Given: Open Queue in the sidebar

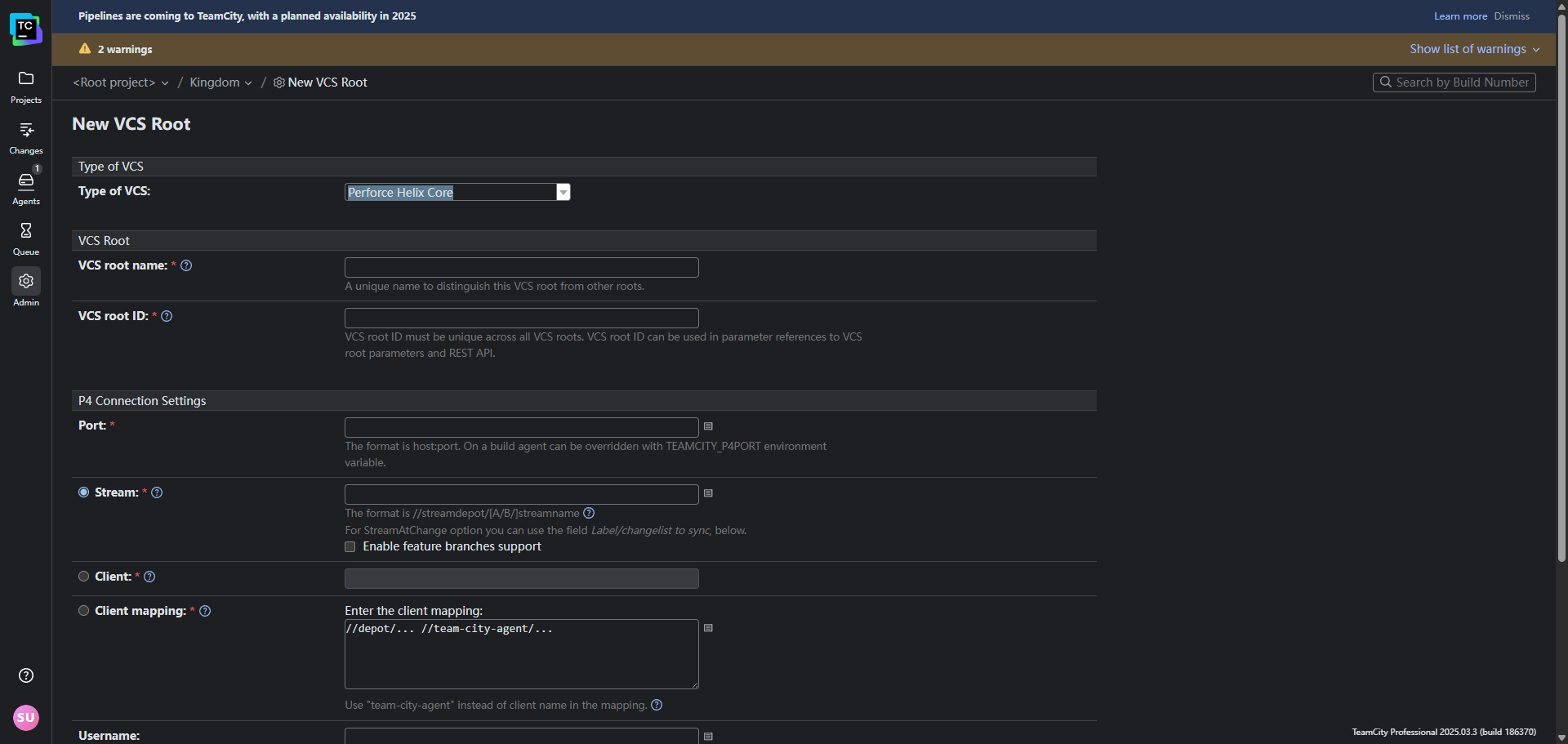Looking at the screenshot, I should click(x=26, y=239).
